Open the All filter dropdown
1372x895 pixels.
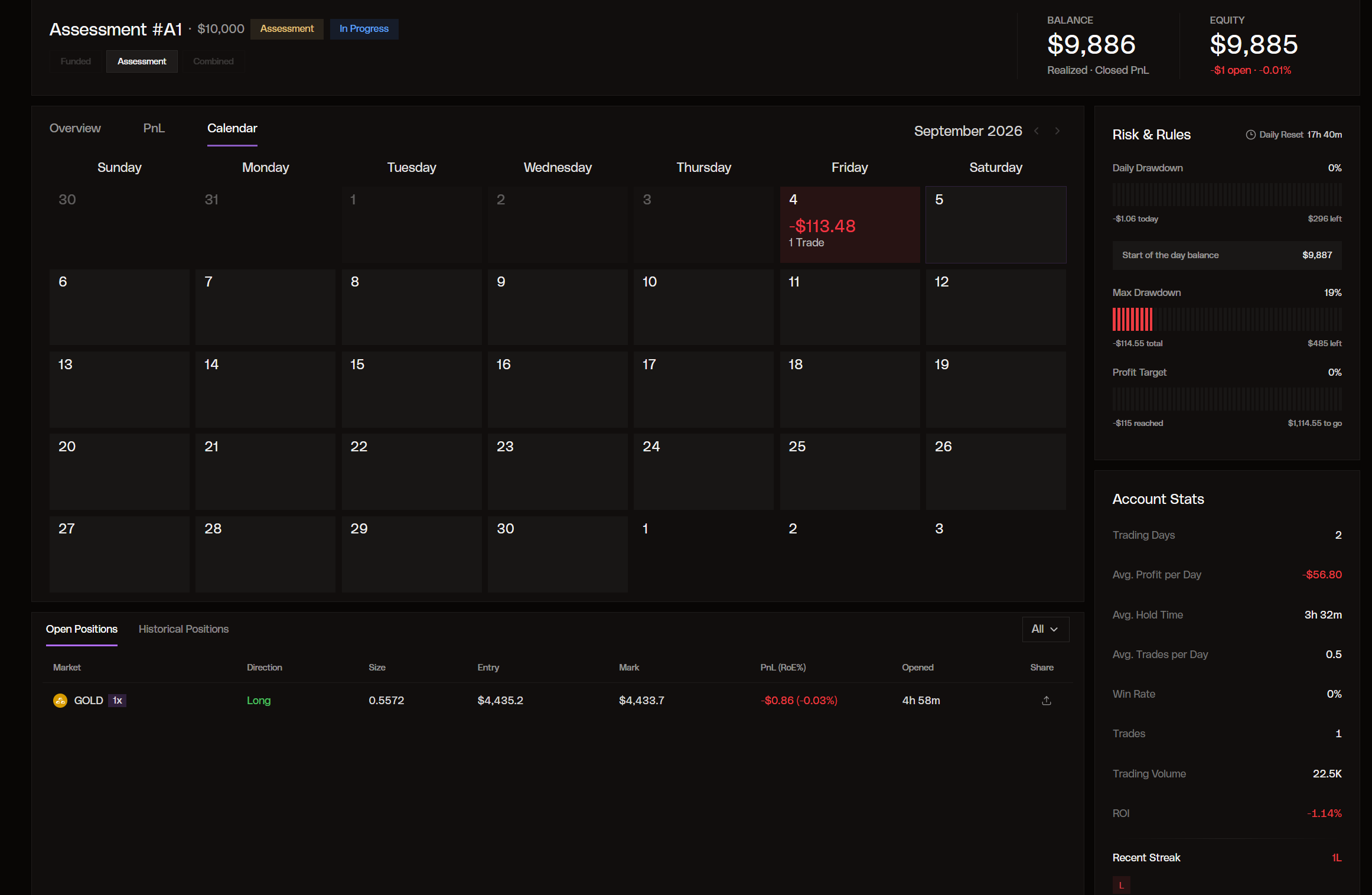pos(1045,629)
